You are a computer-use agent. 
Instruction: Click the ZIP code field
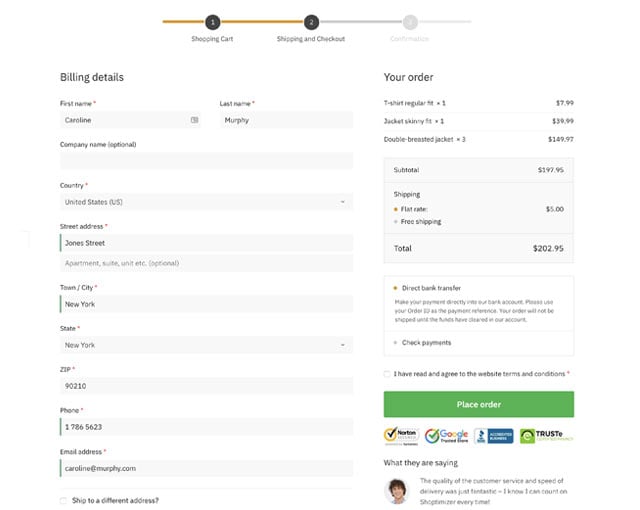(207, 386)
